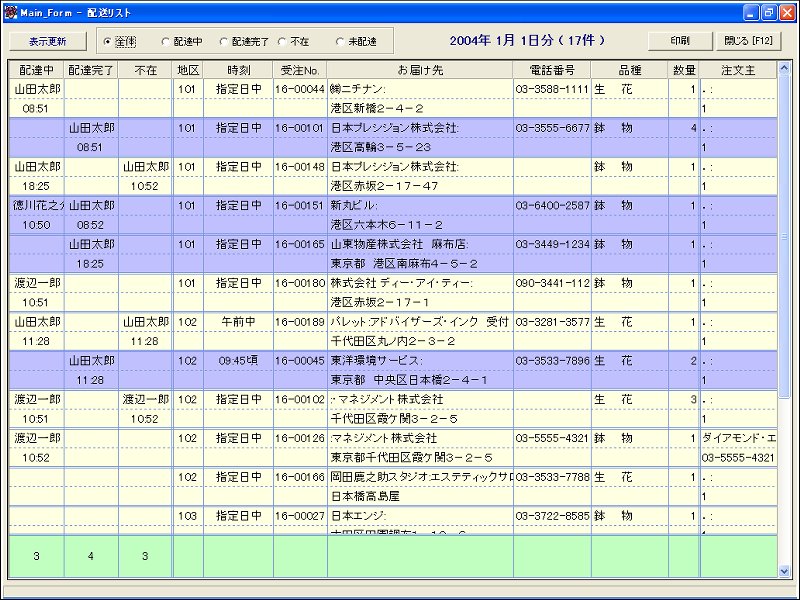Select order number 16-00101
This screenshot has height=600, width=800.
click(x=300, y=128)
